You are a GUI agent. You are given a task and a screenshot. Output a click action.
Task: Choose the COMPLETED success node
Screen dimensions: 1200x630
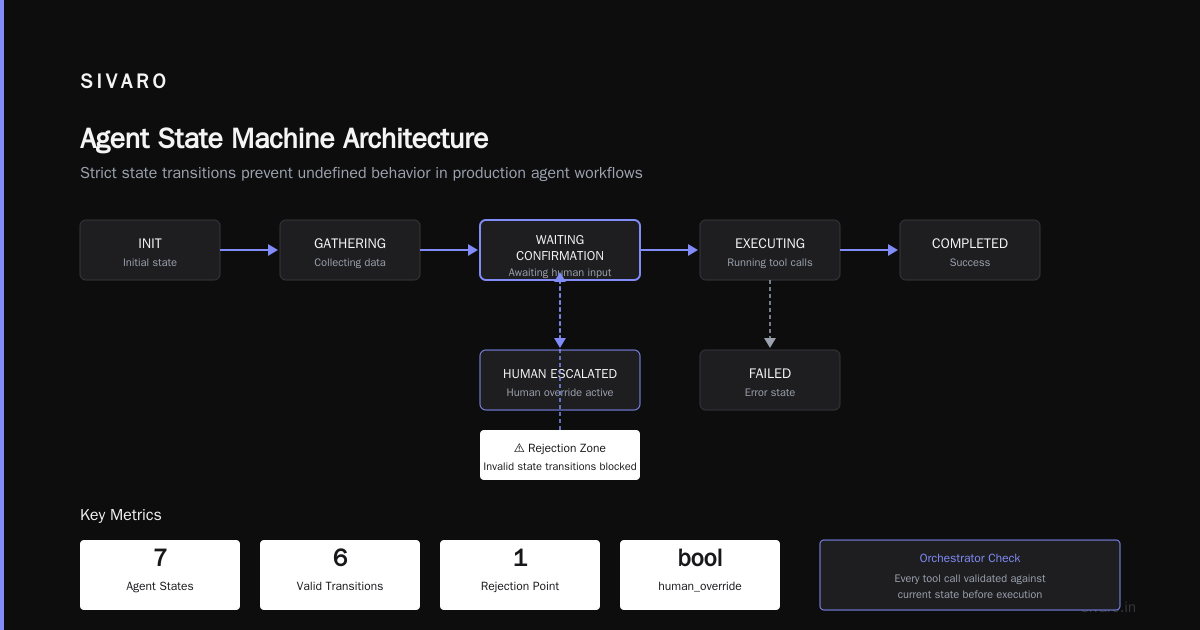(x=970, y=250)
